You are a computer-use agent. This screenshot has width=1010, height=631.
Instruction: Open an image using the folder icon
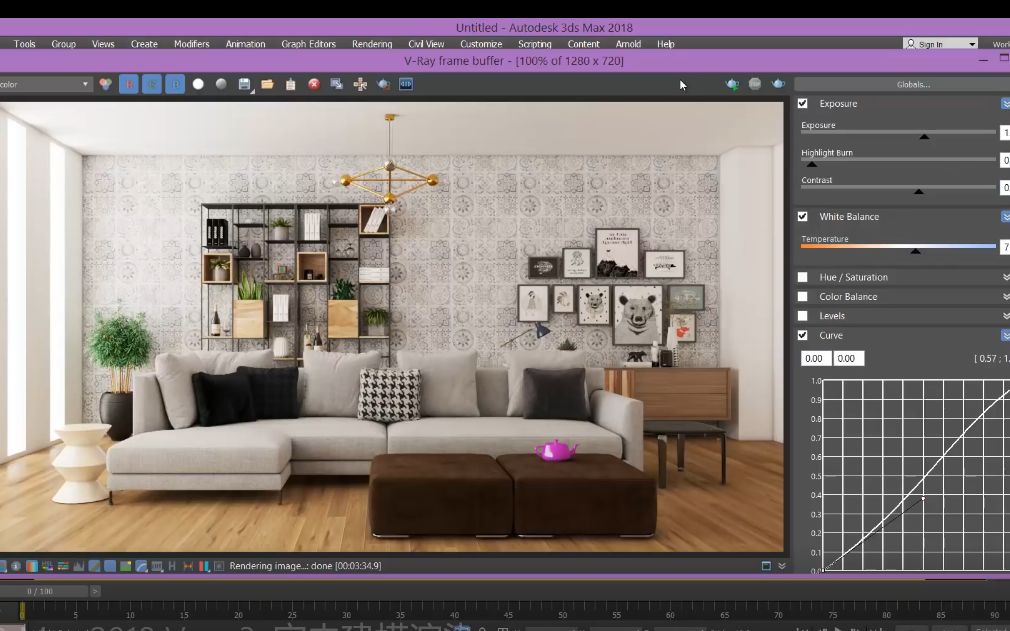click(266, 84)
